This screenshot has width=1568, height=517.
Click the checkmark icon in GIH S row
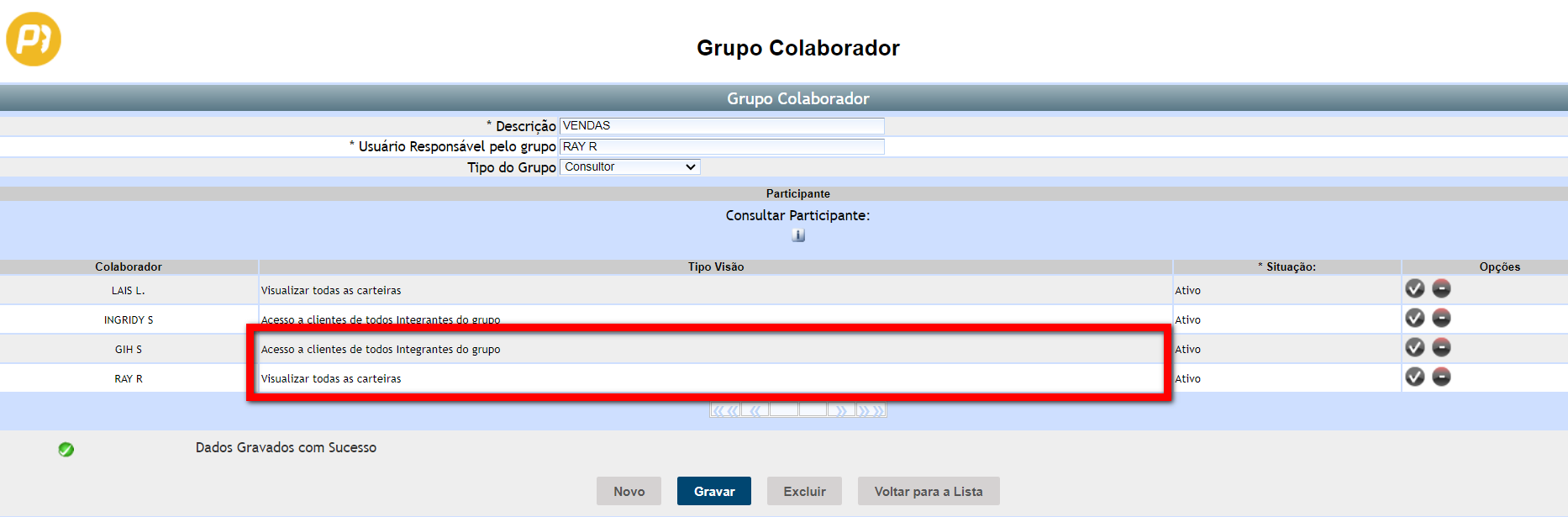(1414, 348)
